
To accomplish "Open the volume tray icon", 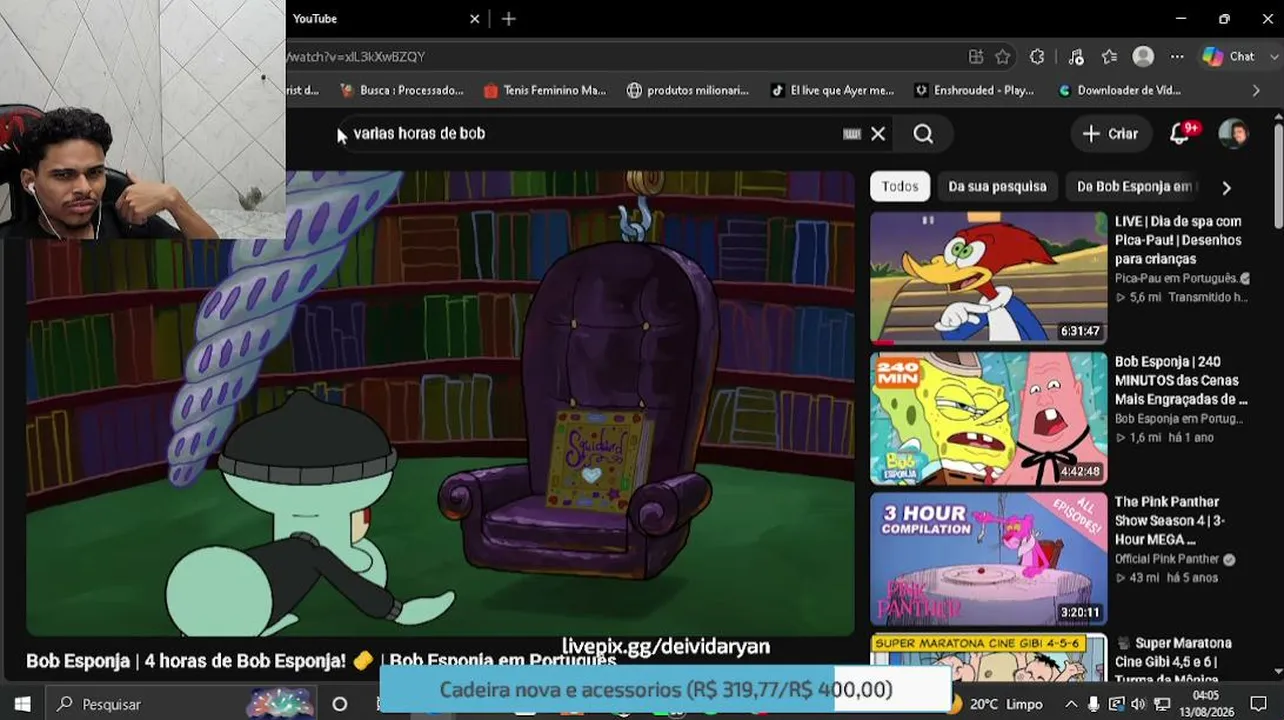I will (x=1139, y=704).
